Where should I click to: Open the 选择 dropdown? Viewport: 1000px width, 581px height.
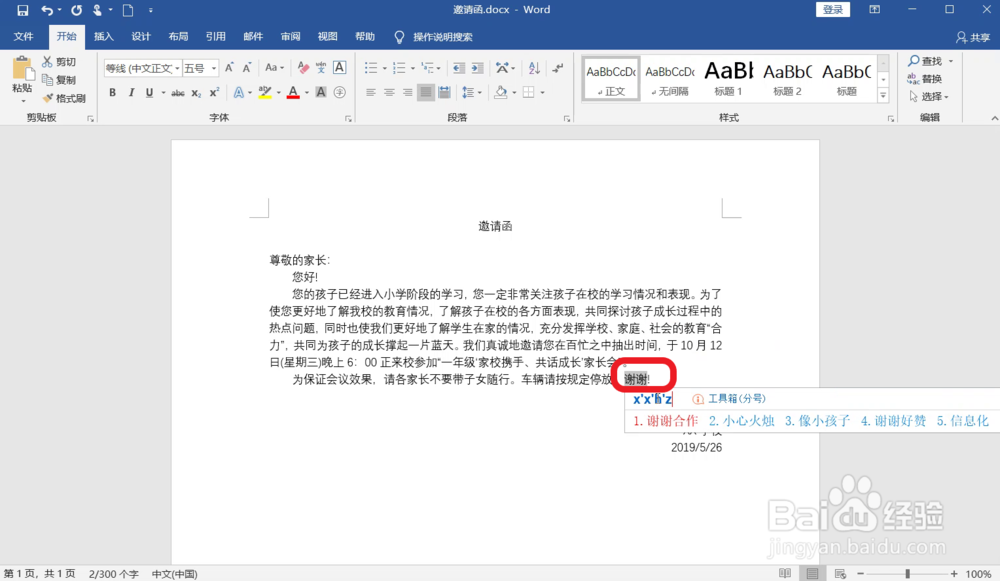(929, 97)
